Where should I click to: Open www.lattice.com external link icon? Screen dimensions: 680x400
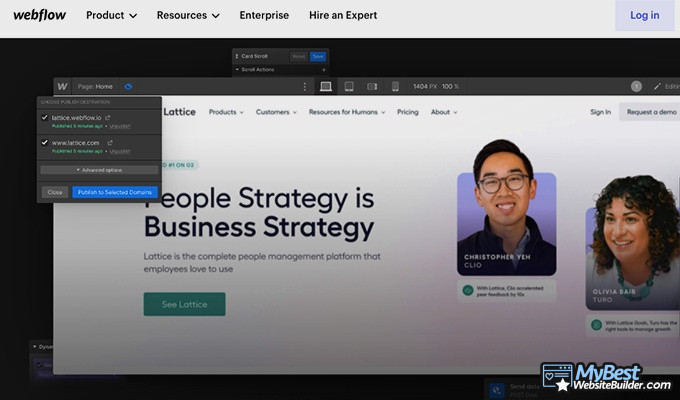tap(110, 142)
